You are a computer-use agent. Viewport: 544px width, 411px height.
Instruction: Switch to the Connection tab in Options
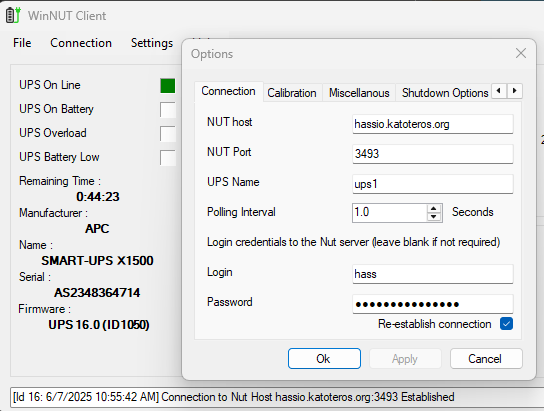click(228, 91)
